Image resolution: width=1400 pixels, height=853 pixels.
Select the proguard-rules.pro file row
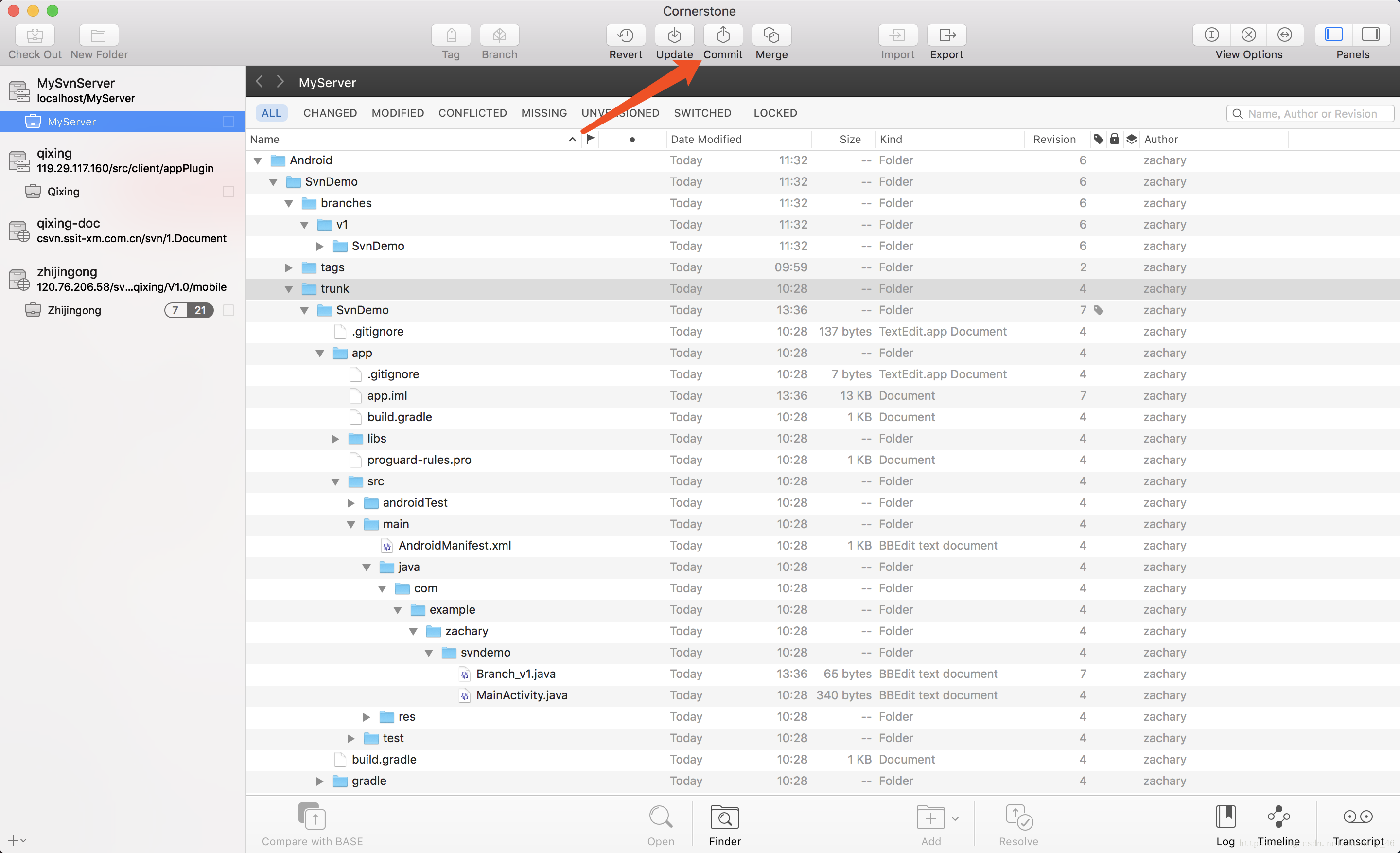click(x=822, y=461)
